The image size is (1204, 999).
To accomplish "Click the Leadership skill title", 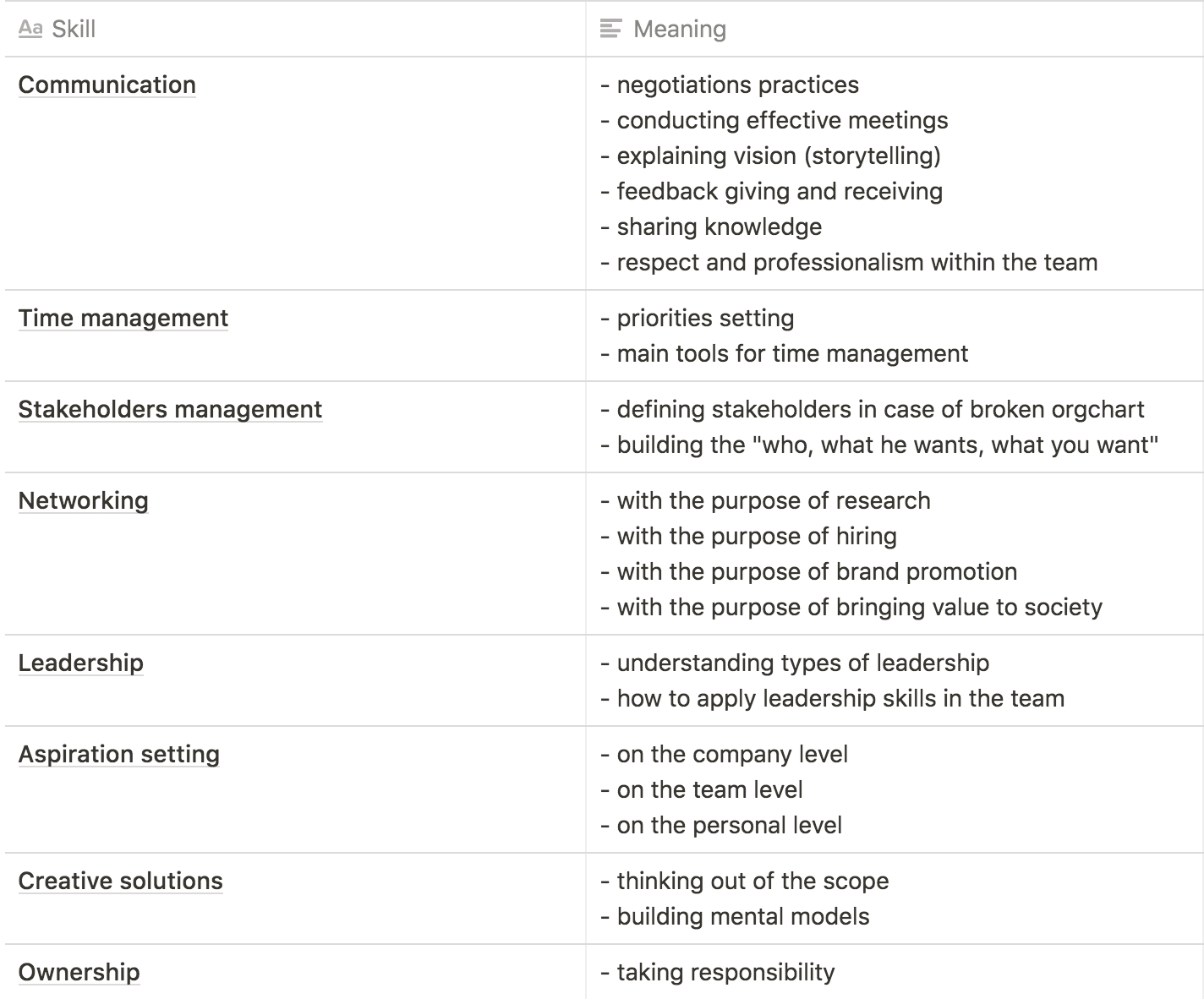I will point(80,663).
